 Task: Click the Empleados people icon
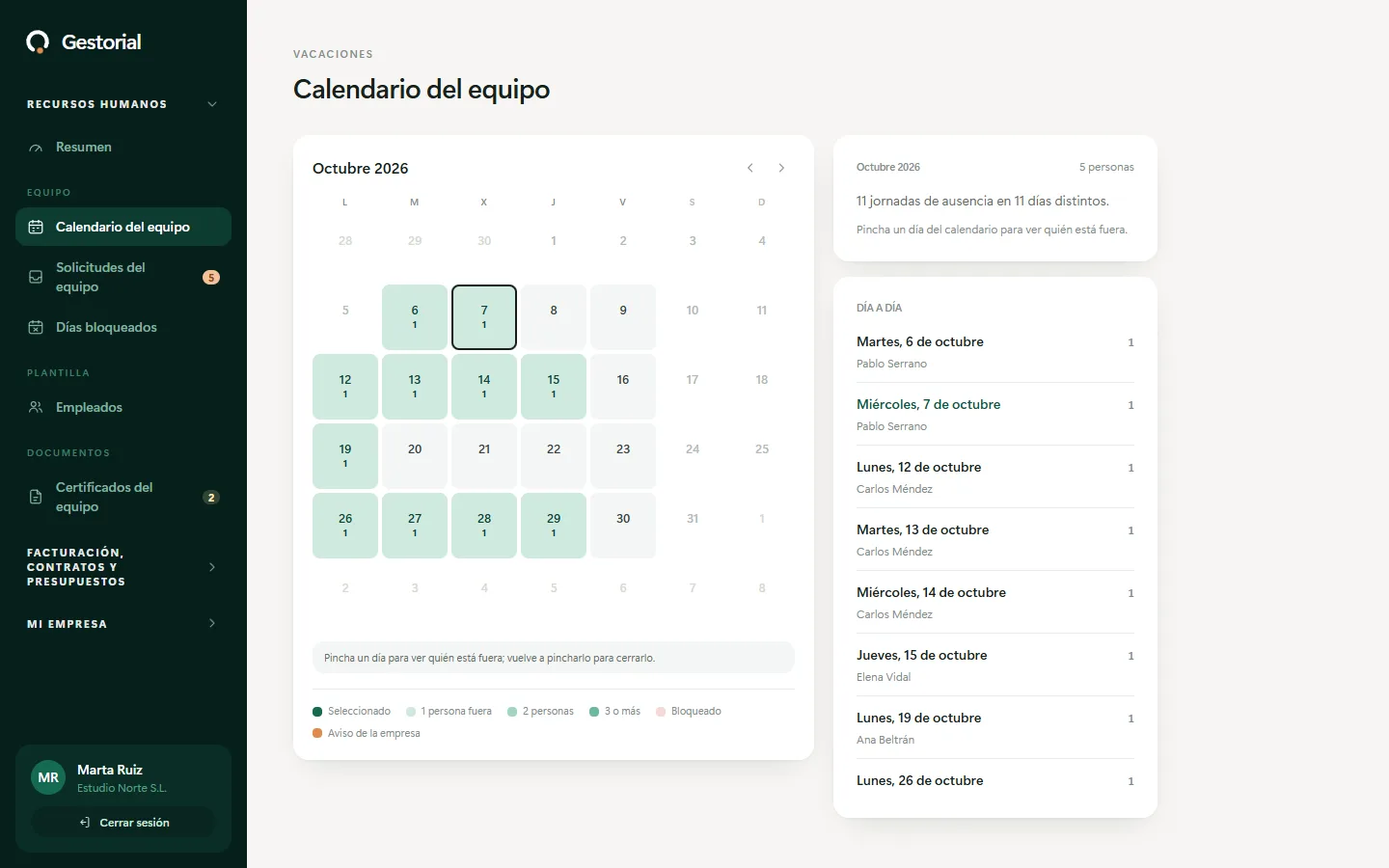36,407
